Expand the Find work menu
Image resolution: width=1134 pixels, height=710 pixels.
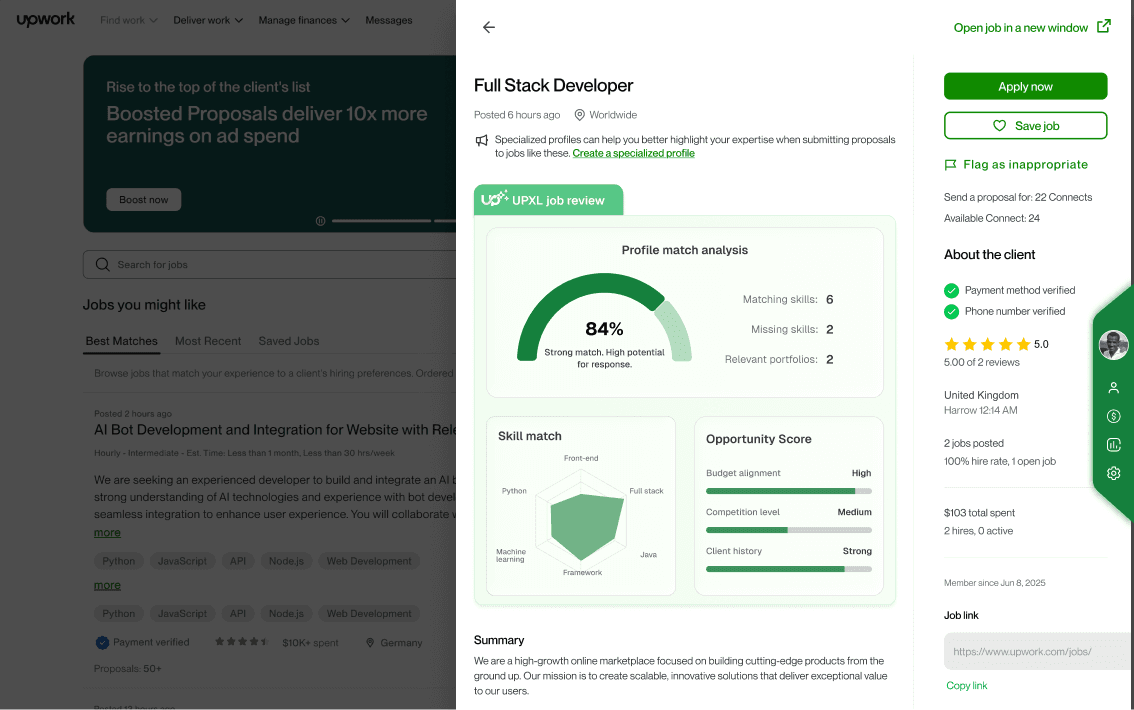point(129,20)
